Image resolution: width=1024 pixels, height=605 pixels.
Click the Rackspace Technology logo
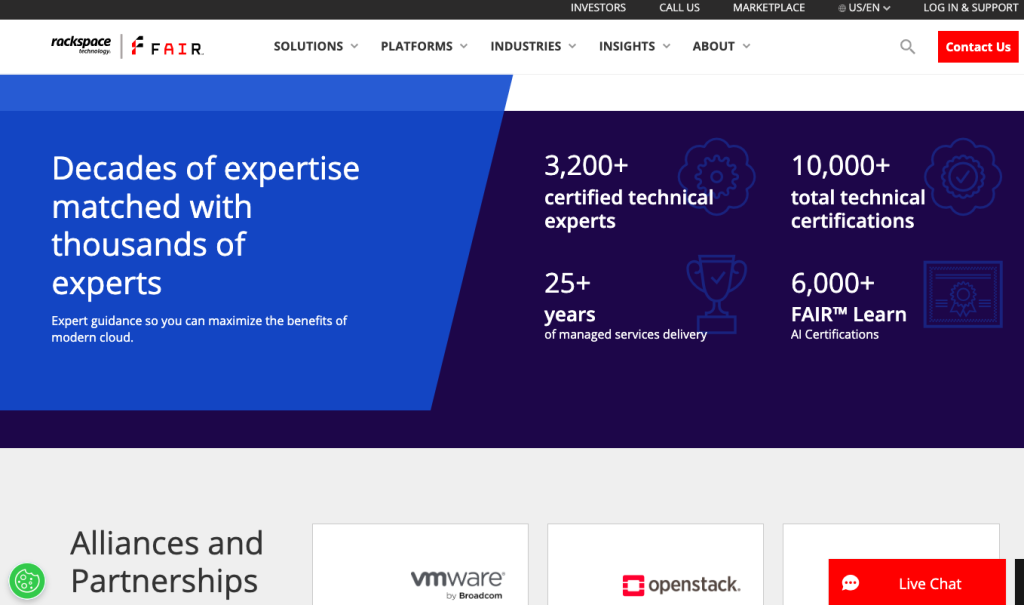[x=81, y=45]
